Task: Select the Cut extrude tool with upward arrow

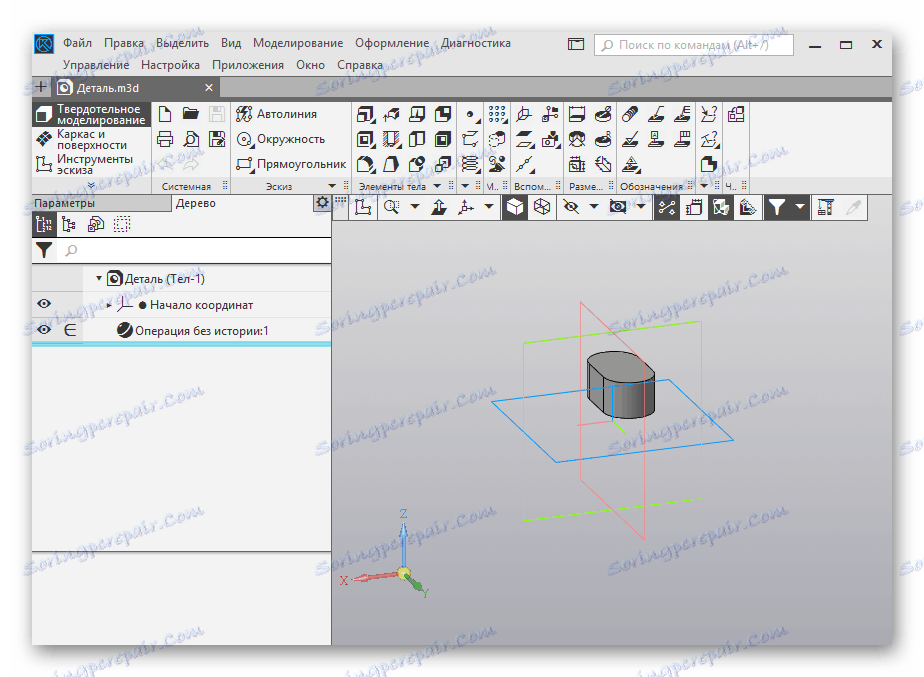Action: (391, 114)
